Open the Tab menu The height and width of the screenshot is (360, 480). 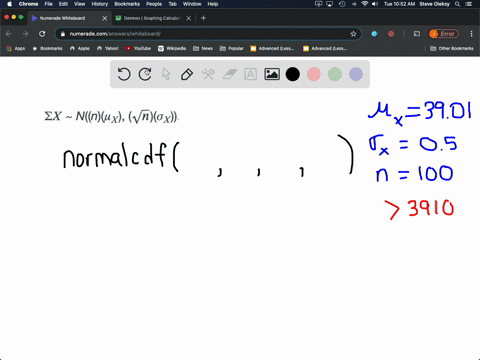coord(172,4)
